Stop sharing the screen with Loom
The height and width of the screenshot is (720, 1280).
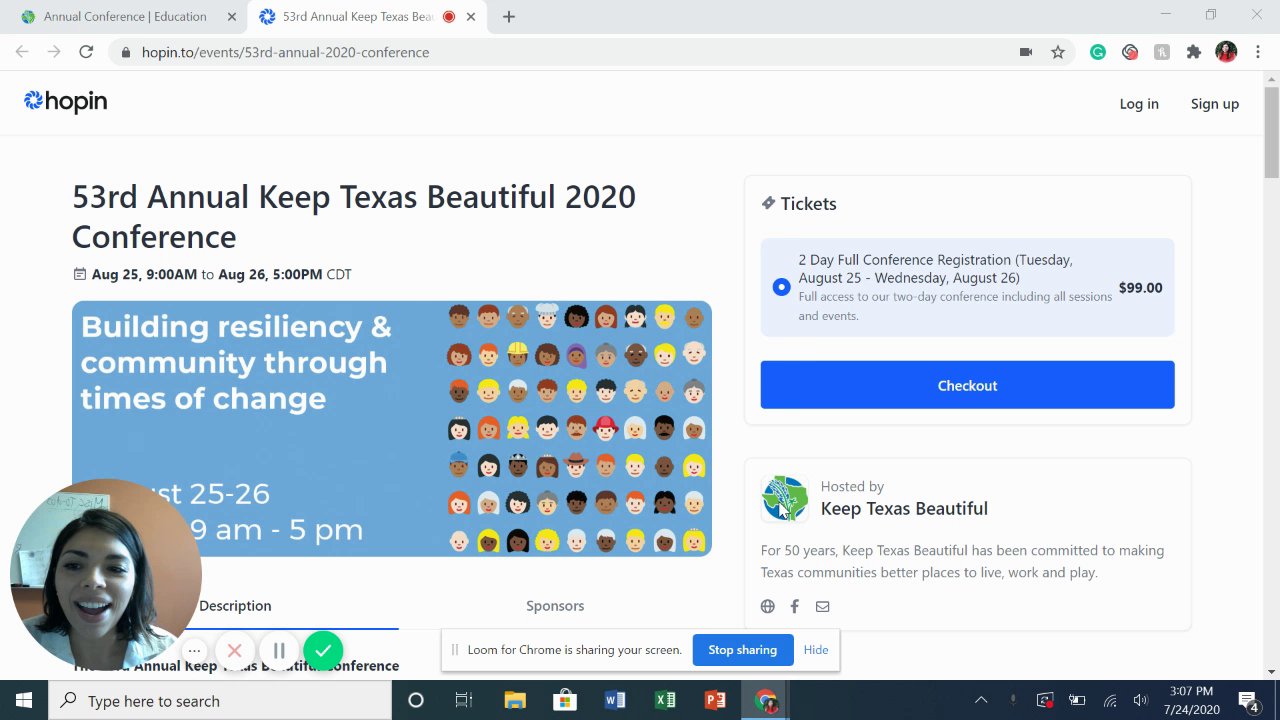743,650
